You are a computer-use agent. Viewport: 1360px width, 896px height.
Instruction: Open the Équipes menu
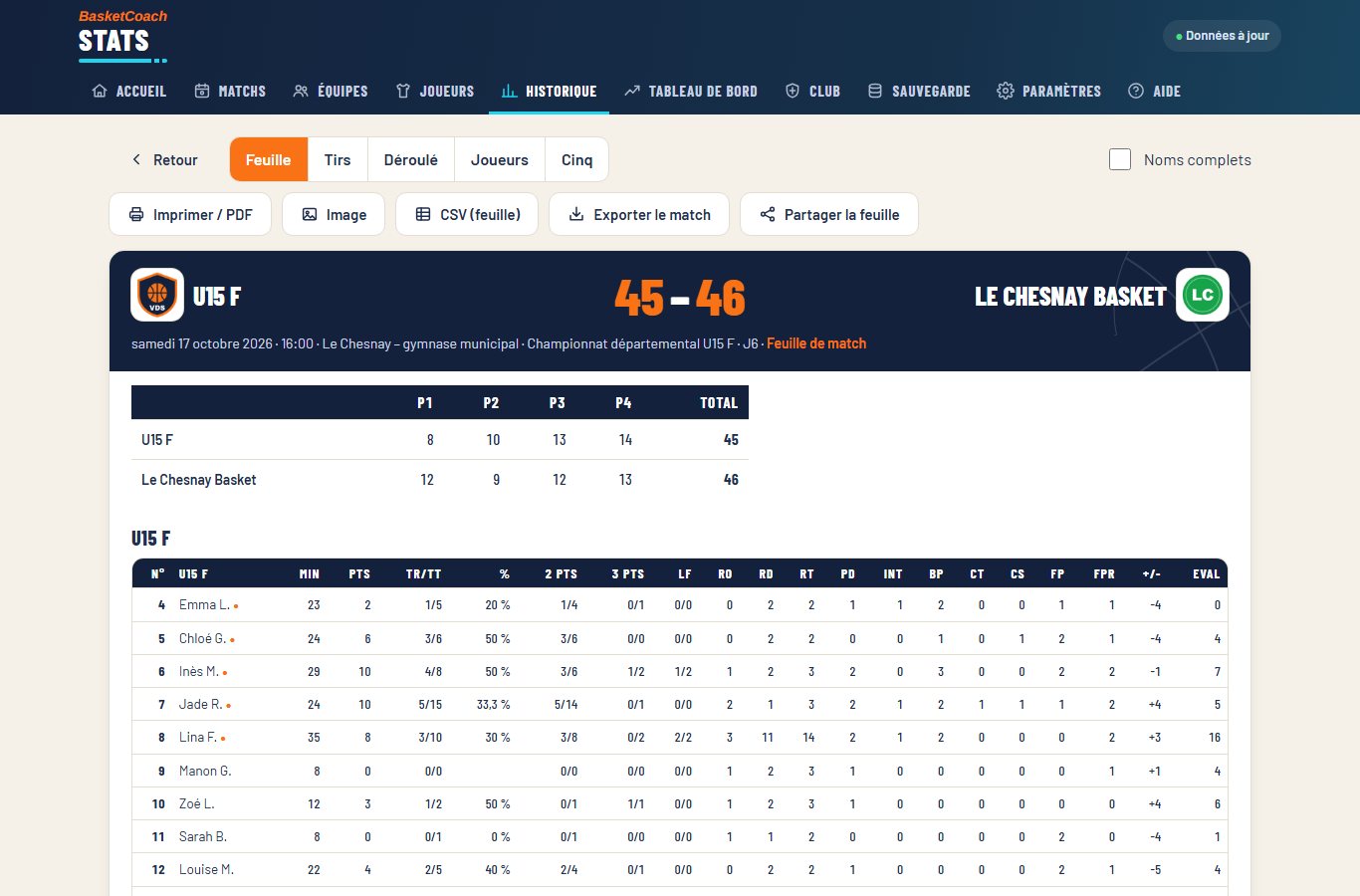pyautogui.click(x=331, y=91)
